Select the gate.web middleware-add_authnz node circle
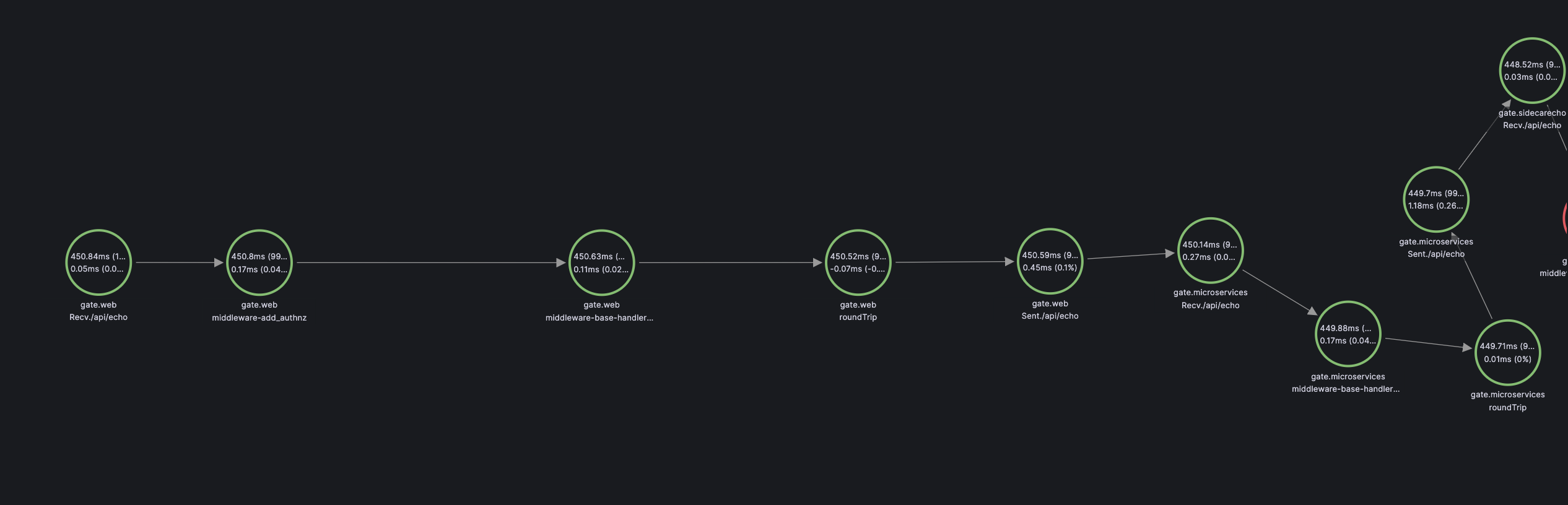The width and height of the screenshot is (1568, 505). tap(259, 262)
